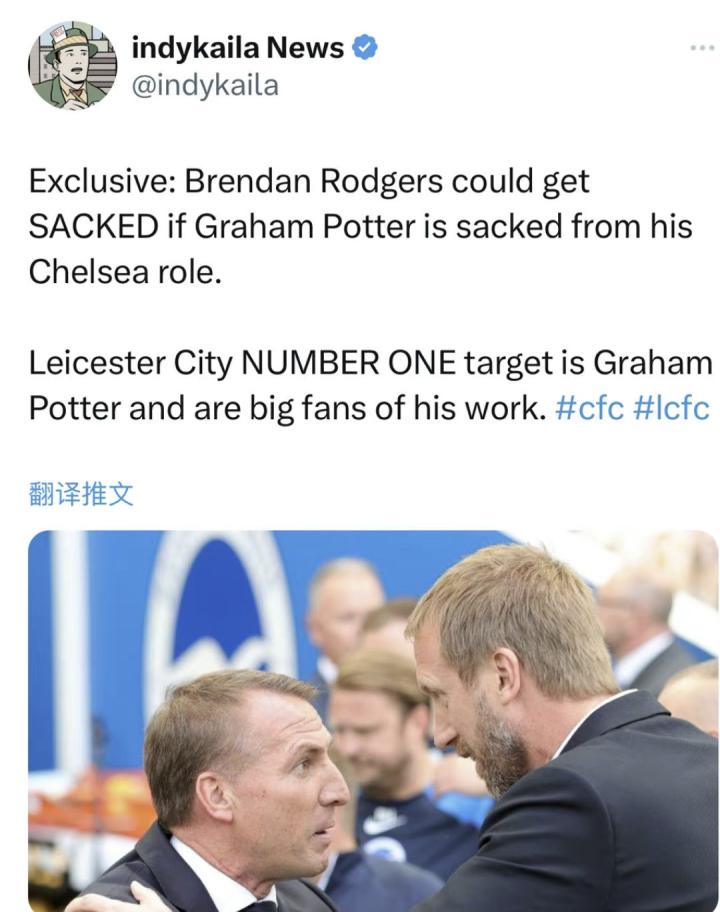Click the capitalized word SACKED
This screenshot has width=720, height=912.
[x=90, y=226]
